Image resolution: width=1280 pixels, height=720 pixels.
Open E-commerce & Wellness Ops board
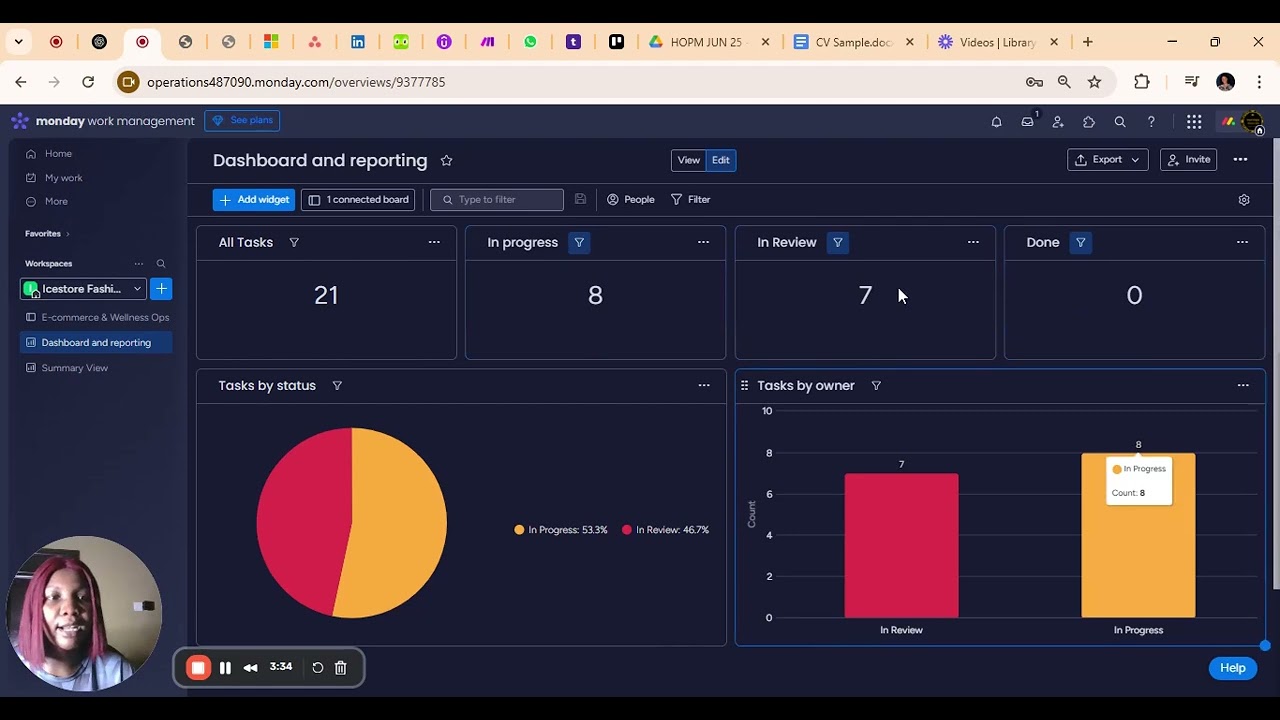point(97,317)
